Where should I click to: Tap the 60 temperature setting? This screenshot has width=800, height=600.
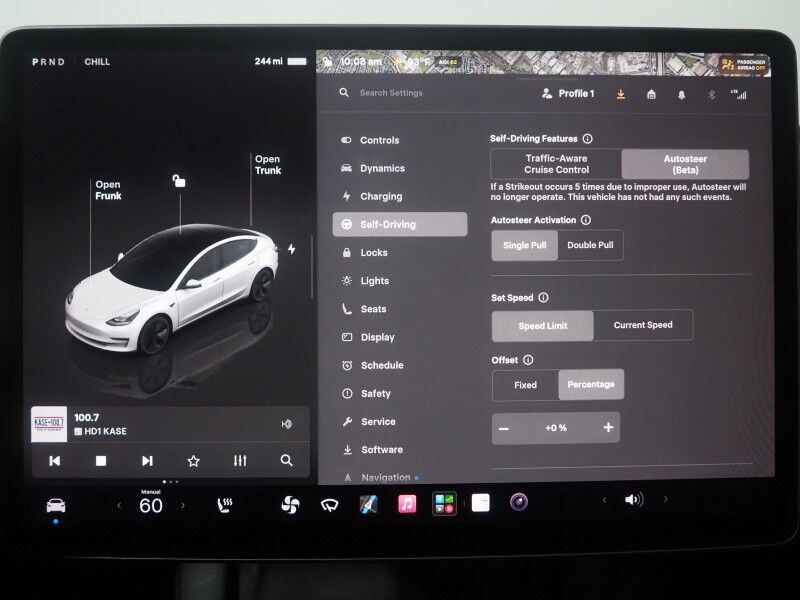pos(151,506)
